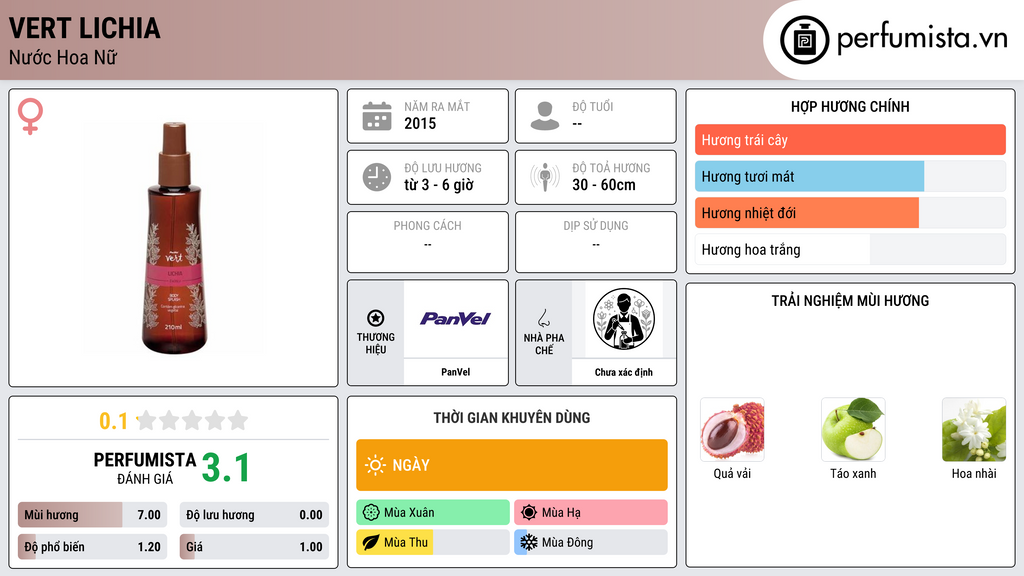Click the launch year value 2015
1024x576 pixels.
pos(420,123)
